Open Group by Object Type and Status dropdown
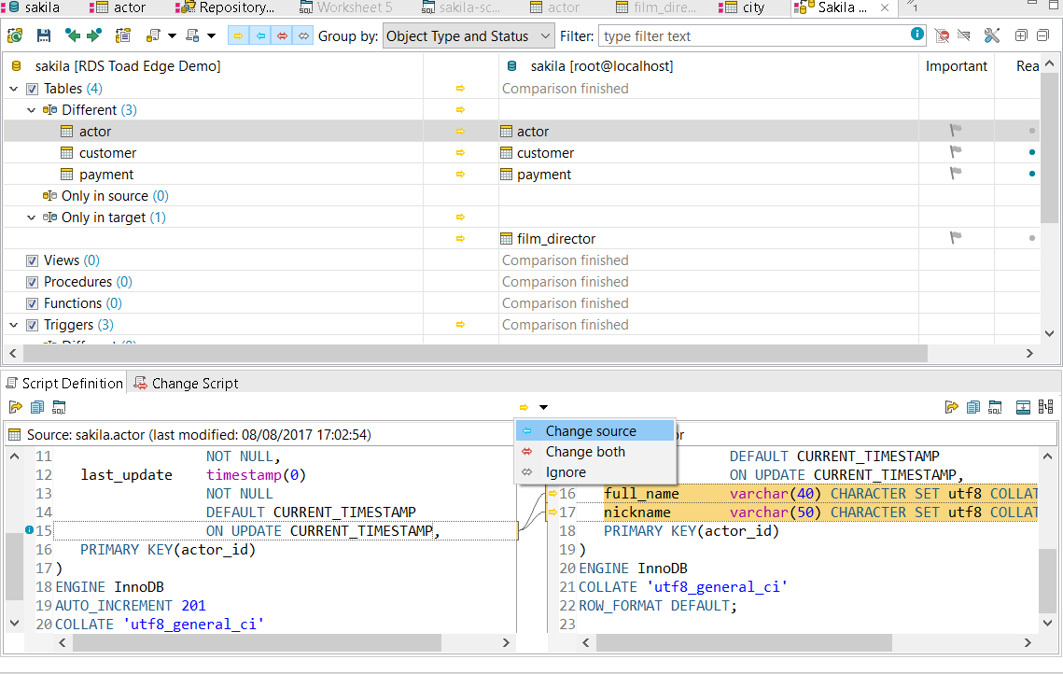1063x674 pixels. tap(468, 36)
